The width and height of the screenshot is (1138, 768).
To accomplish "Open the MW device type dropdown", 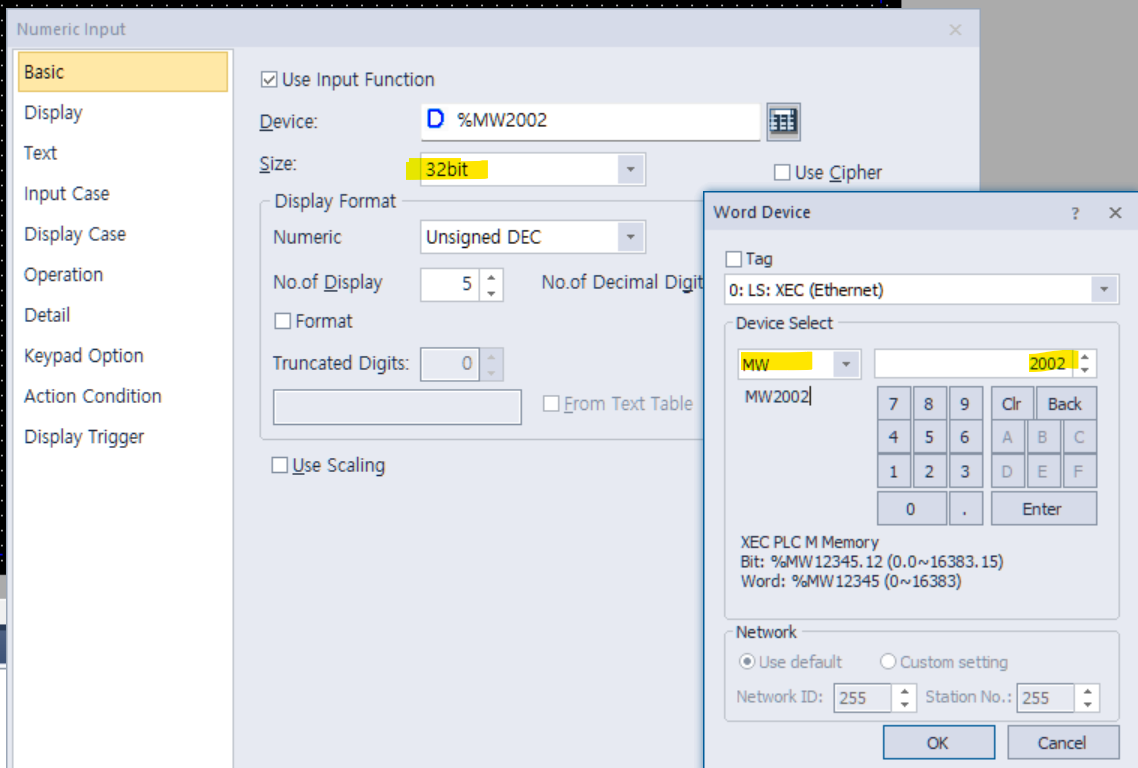I will (x=847, y=363).
